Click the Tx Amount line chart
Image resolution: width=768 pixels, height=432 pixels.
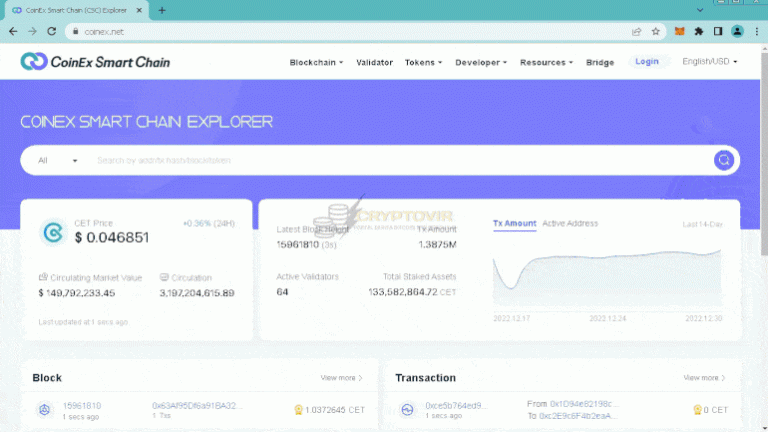tap(607, 277)
